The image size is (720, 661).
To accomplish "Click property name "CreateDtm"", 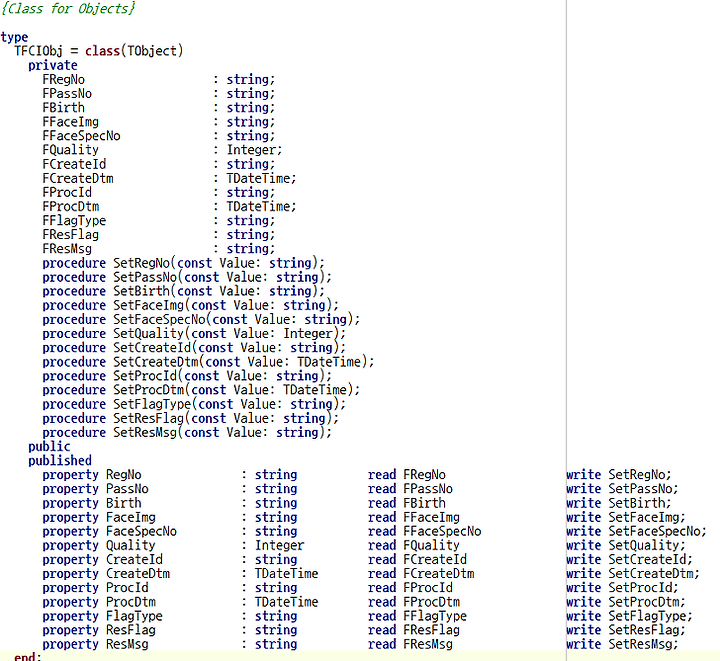I will point(138,574).
